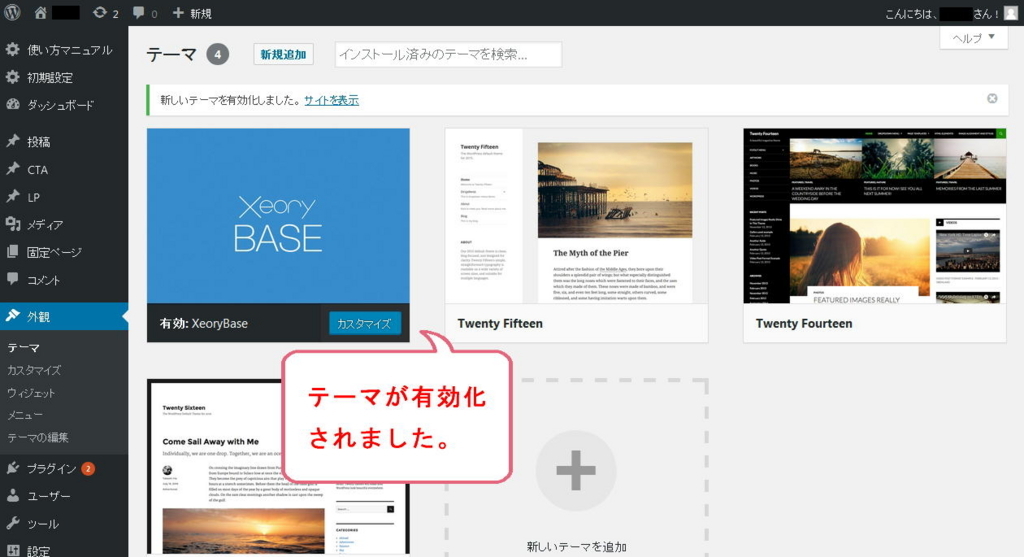This screenshot has width=1024, height=557.
Task: Click the 有効: XeoryBase label
Action: 204,323
